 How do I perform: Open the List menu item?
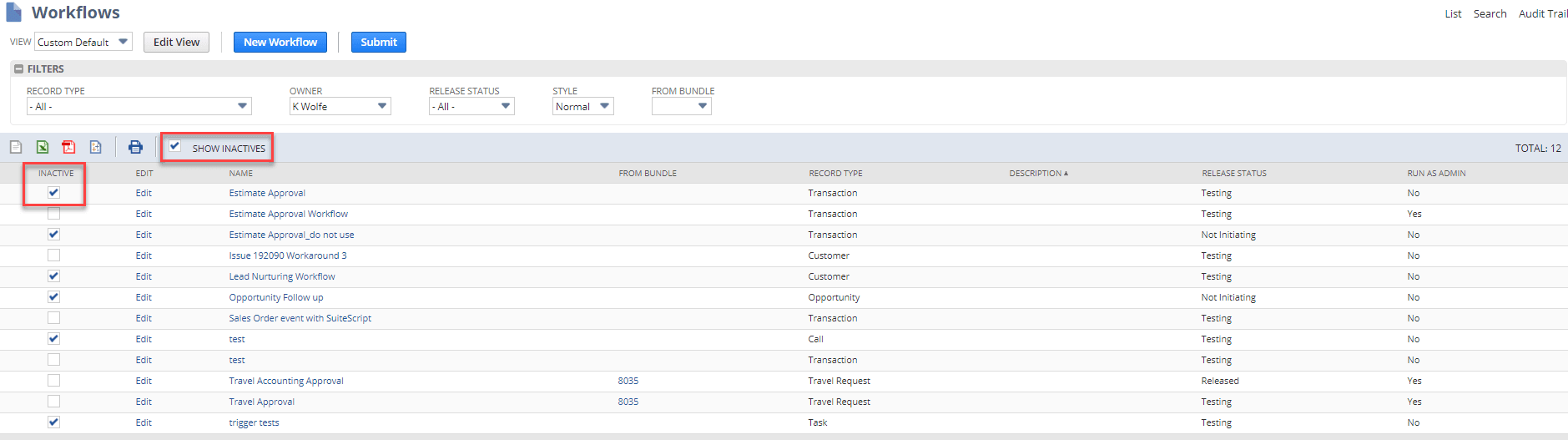[1453, 13]
